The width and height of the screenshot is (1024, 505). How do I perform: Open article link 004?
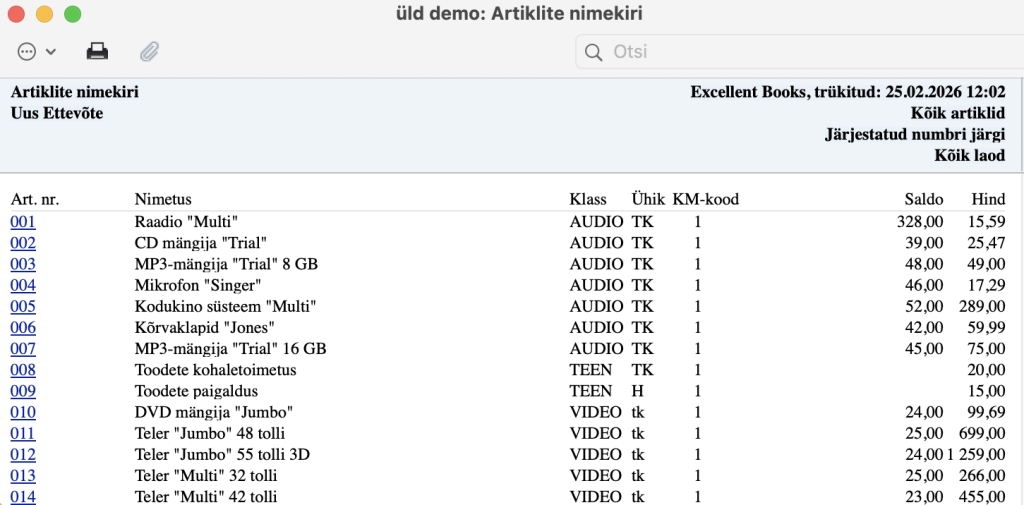(23, 285)
